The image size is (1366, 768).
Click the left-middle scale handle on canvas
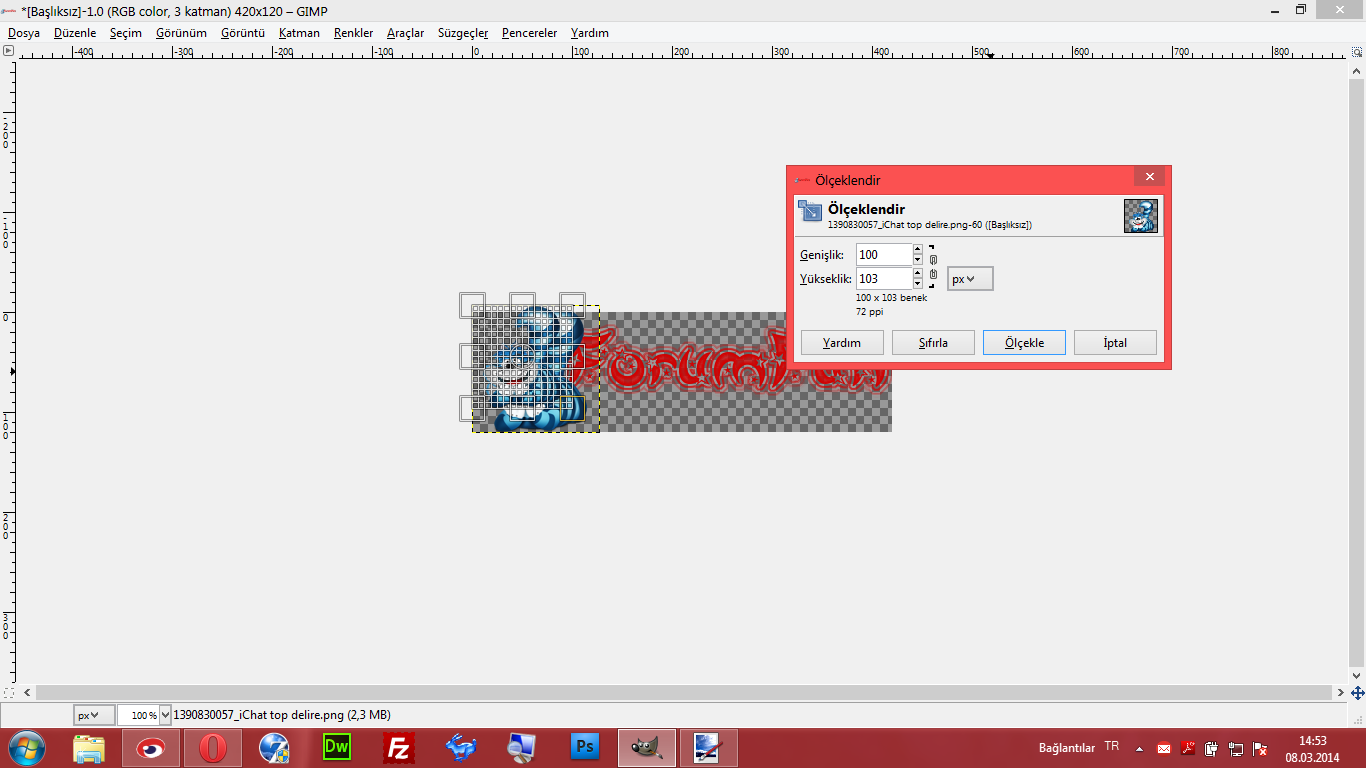point(472,356)
